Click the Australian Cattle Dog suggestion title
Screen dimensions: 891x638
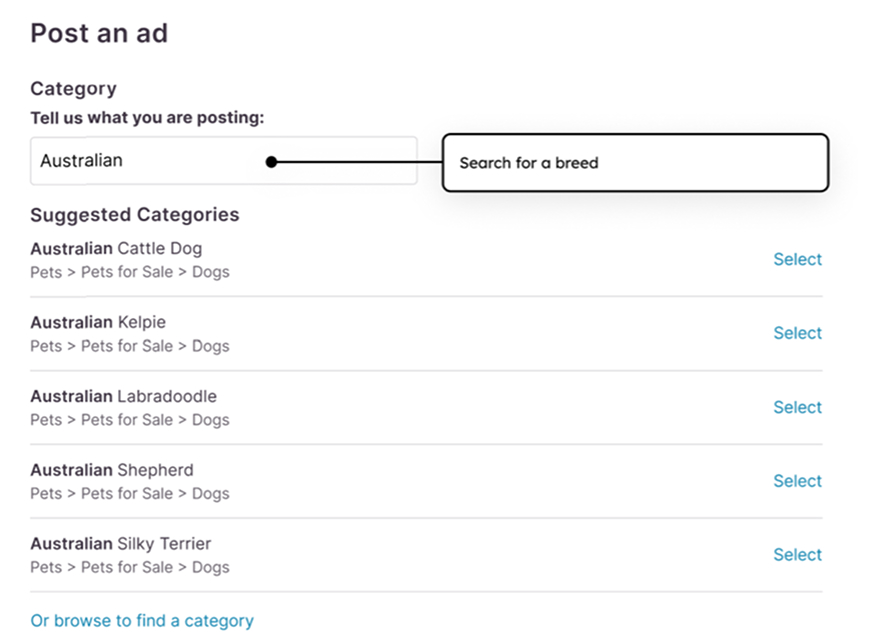[x=116, y=248]
